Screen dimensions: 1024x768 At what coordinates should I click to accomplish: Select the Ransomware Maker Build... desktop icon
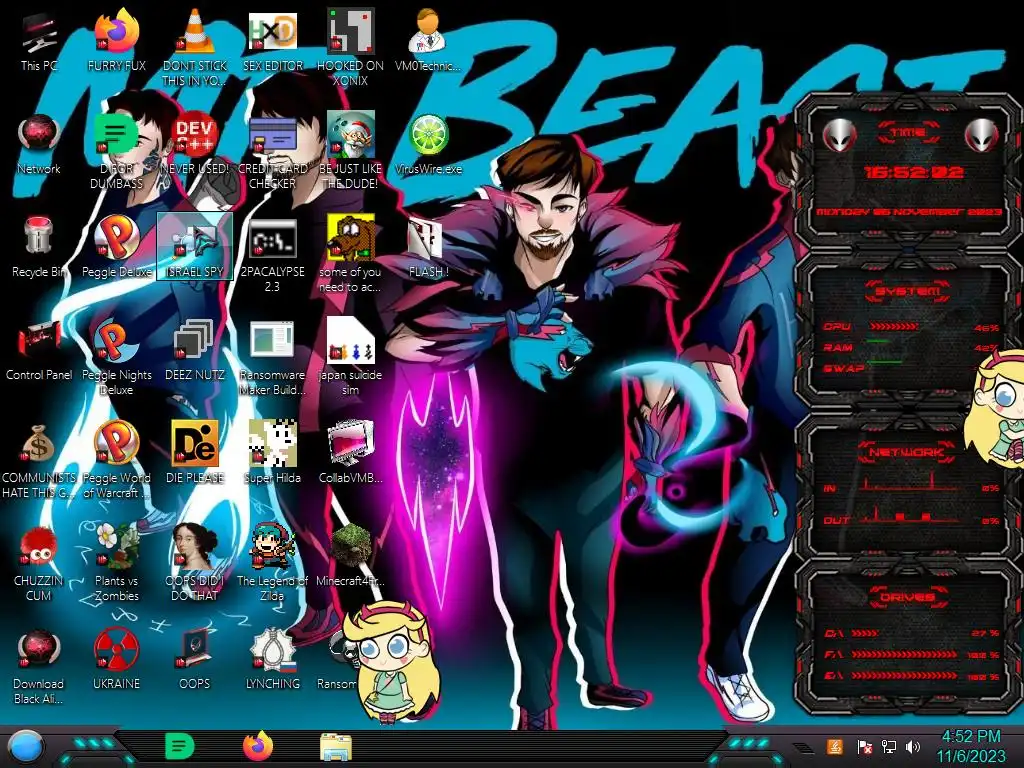pyautogui.click(x=273, y=357)
